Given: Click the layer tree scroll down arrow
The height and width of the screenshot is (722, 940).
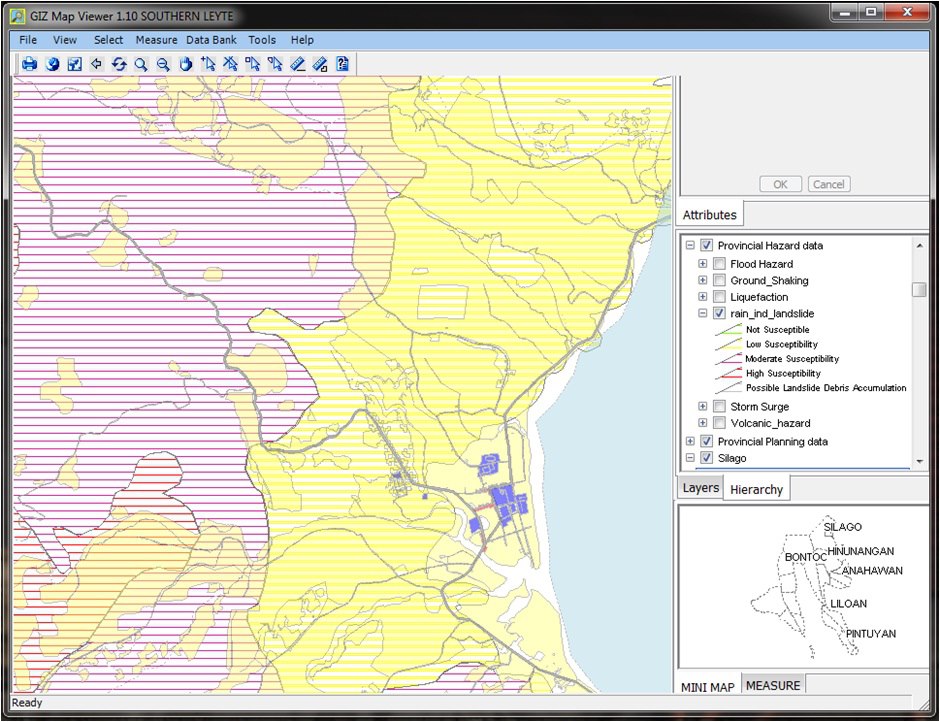Looking at the screenshot, I should [x=919, y=461].
